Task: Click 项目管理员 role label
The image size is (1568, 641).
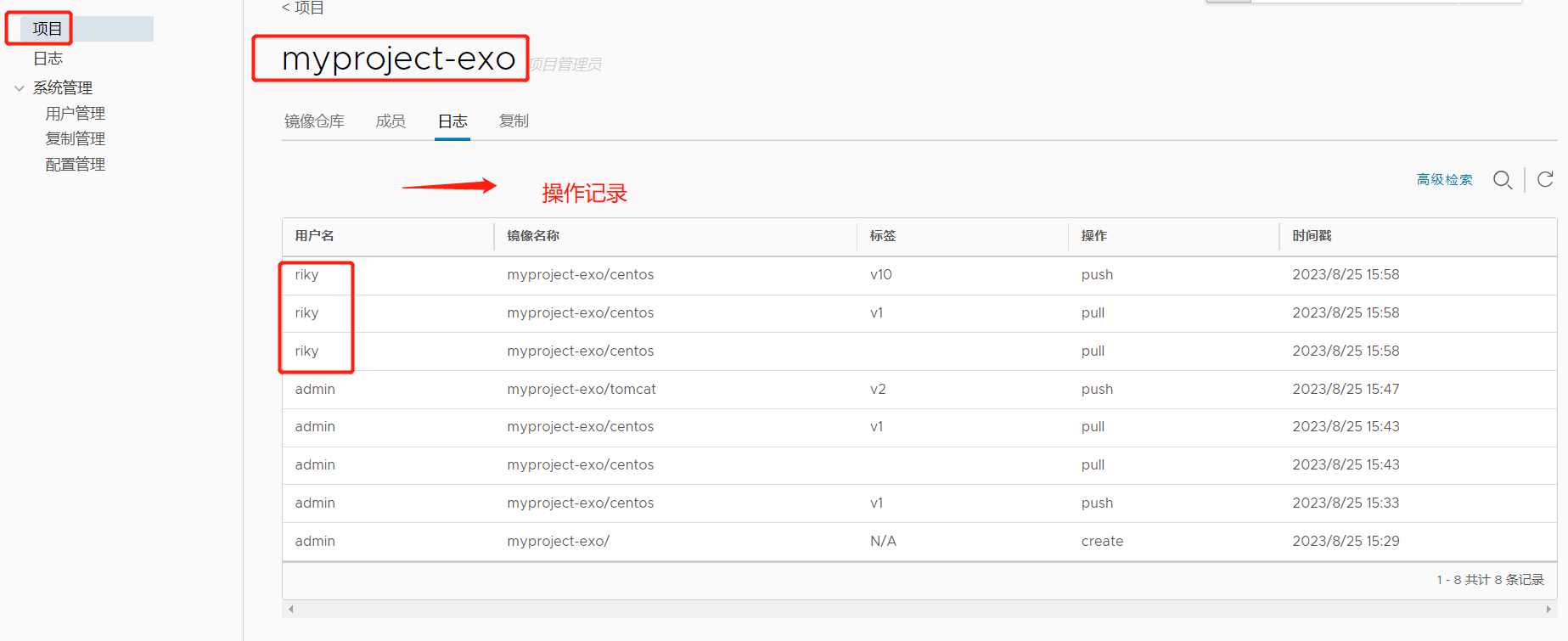Action: pyautogui.click(x=565, y=65)
